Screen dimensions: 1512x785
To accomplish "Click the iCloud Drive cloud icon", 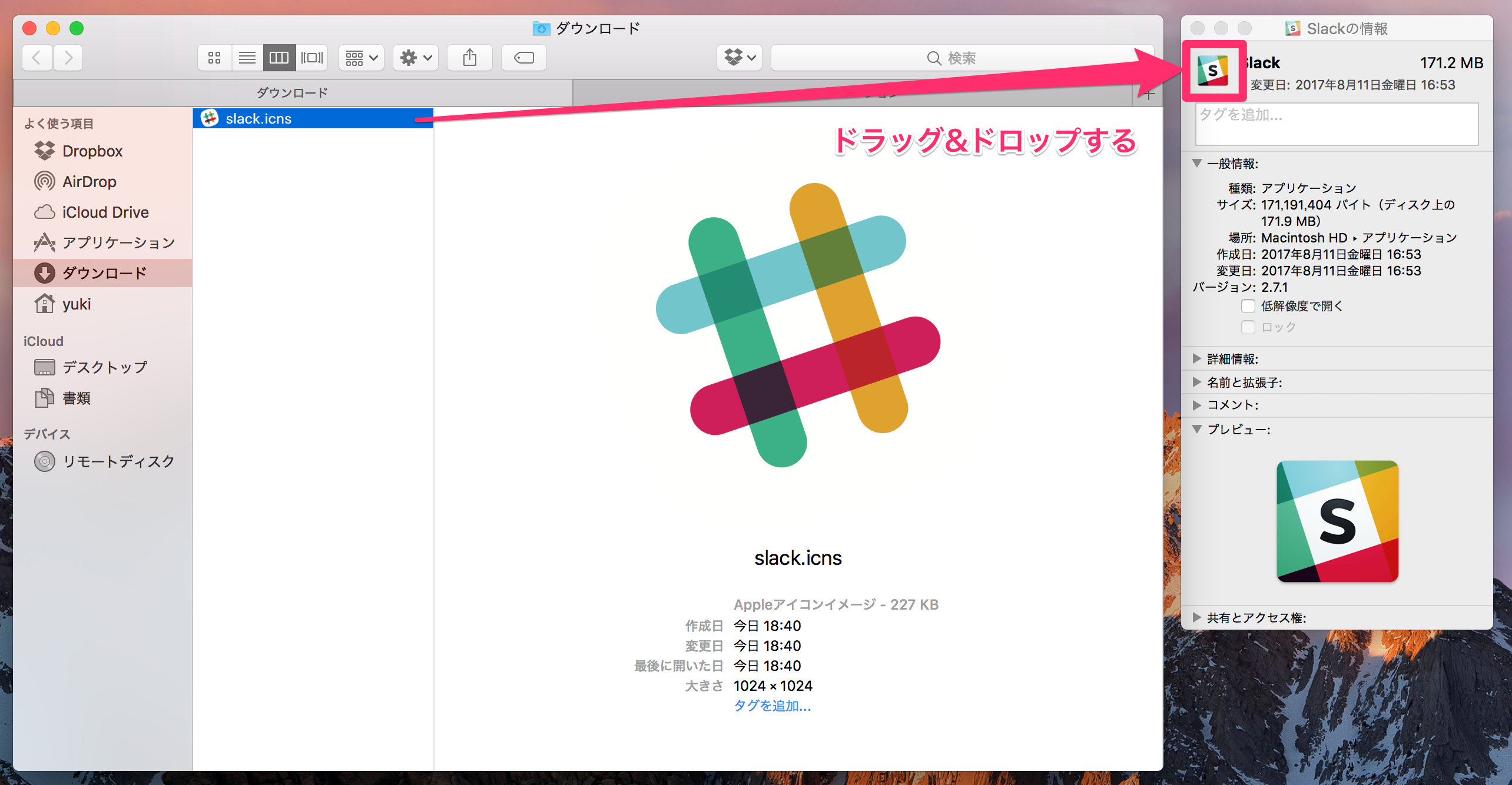I will coord(45,212).
